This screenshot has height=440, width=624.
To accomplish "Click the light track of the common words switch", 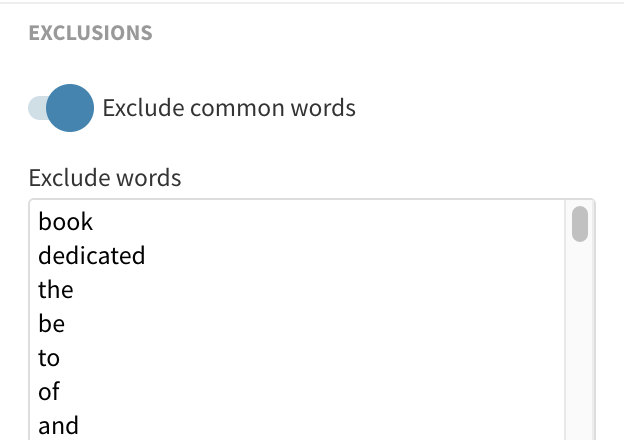I will pos(36,108).
